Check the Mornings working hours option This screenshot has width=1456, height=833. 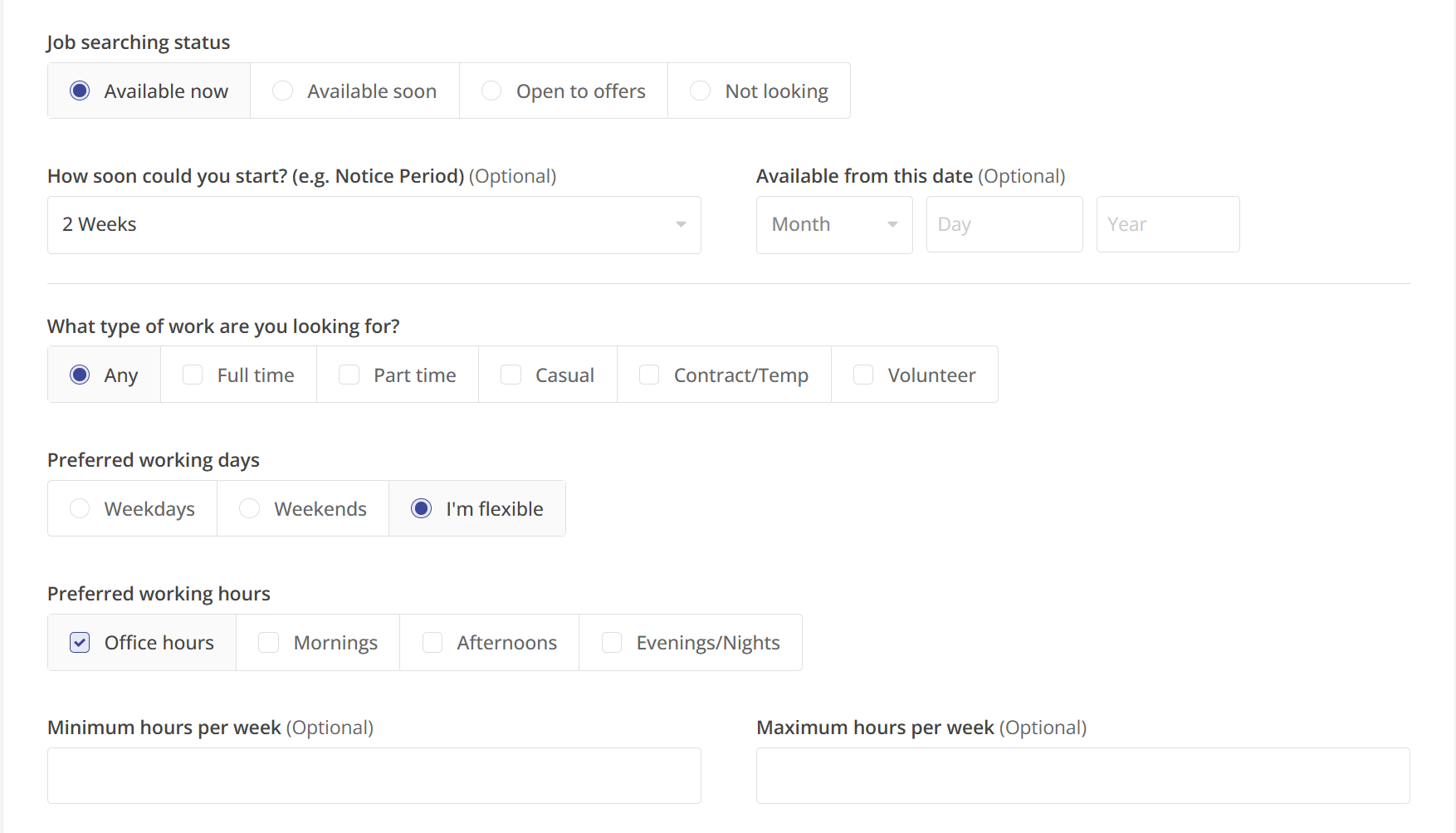pos(268,643)
